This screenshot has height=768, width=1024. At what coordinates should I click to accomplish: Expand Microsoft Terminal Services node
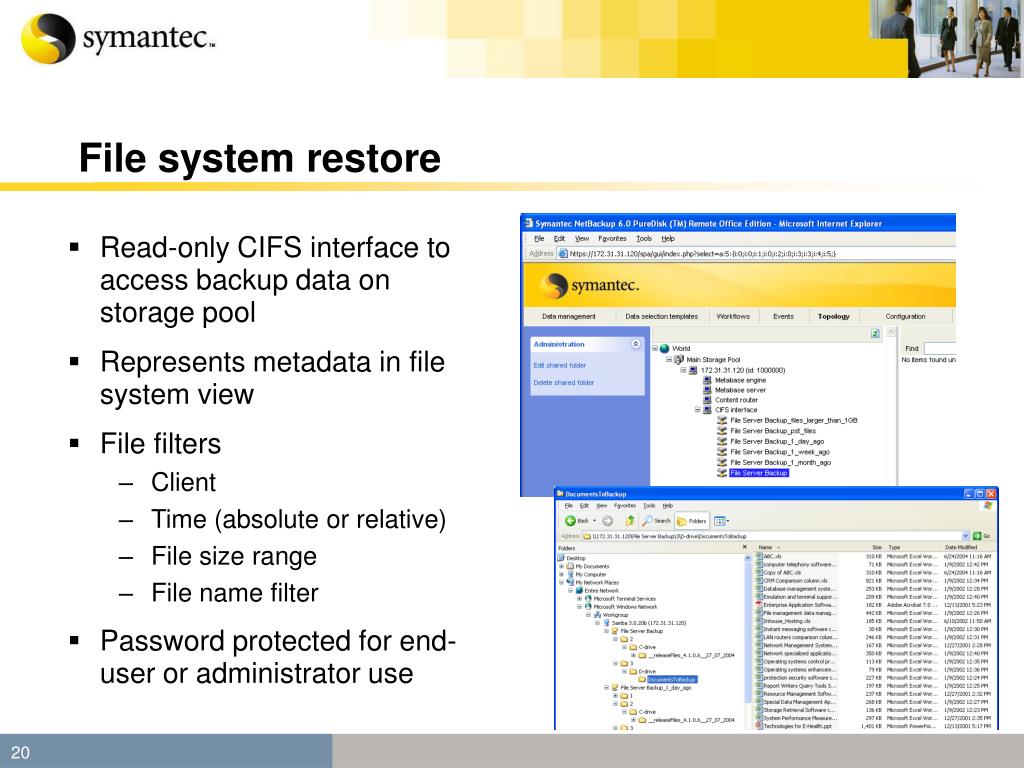(579, 598)
